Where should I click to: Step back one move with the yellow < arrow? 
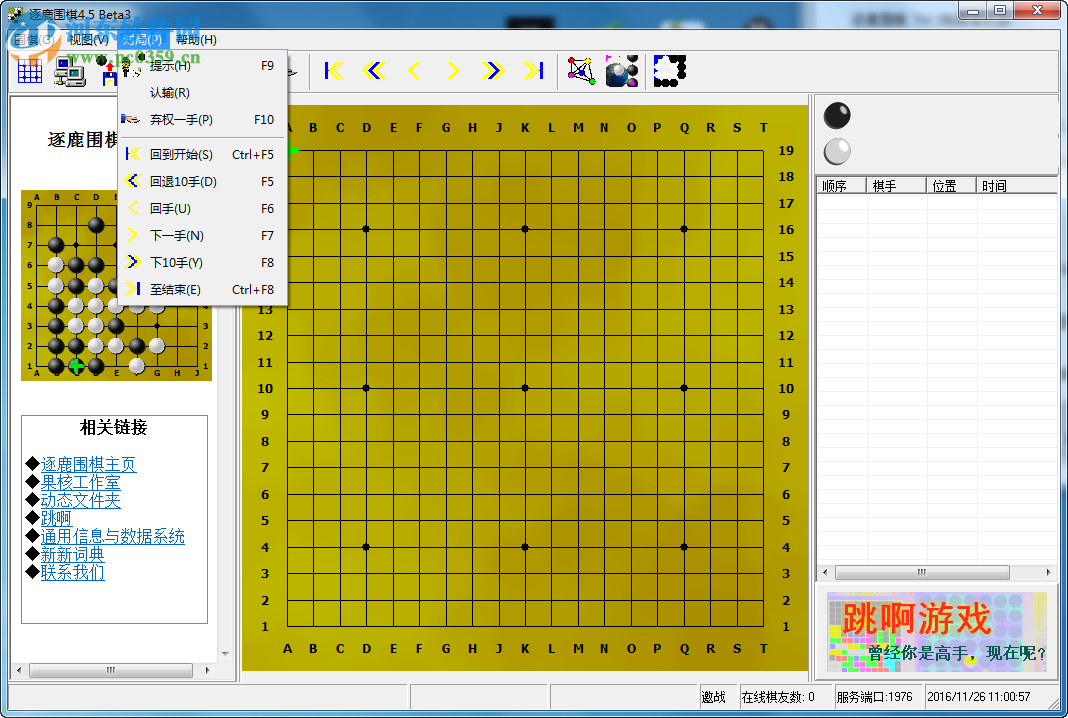pos(415,70)
